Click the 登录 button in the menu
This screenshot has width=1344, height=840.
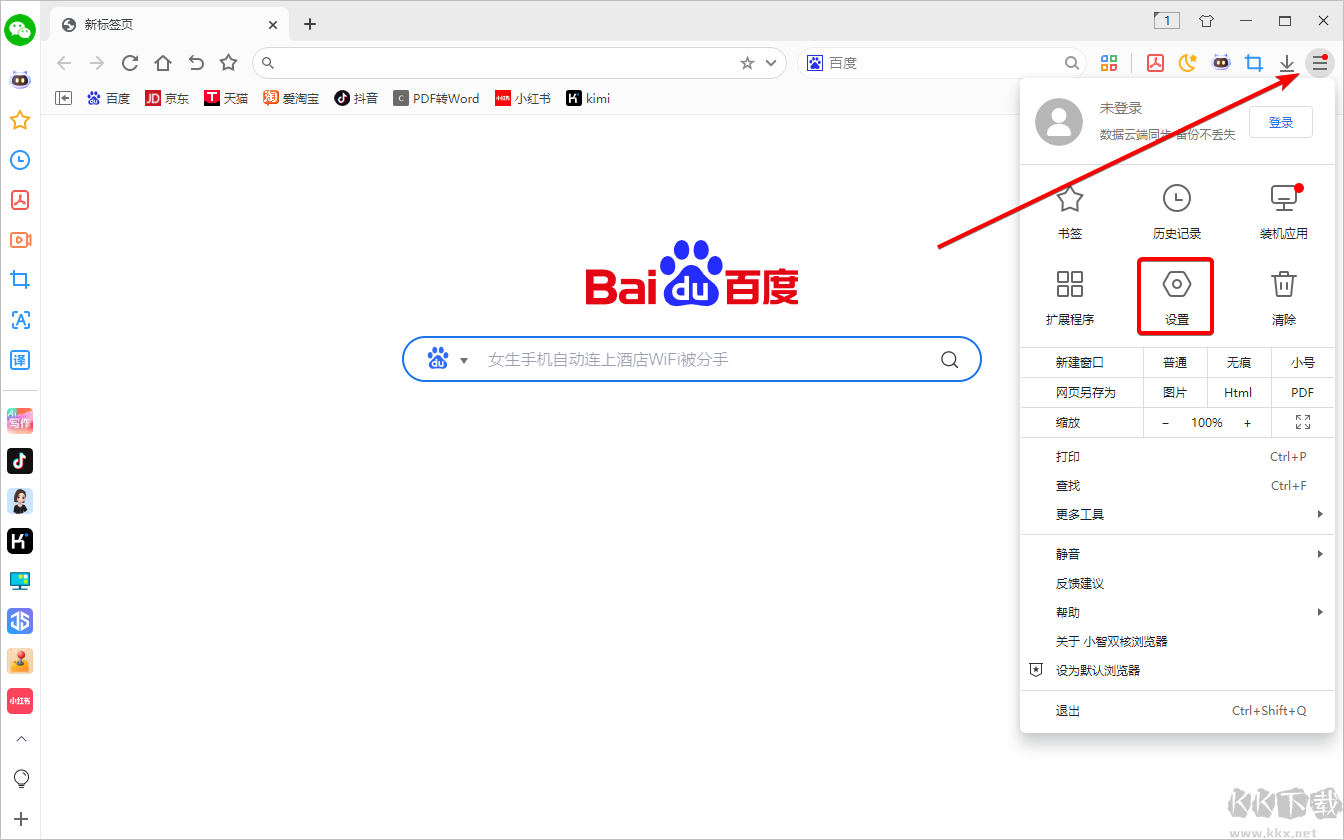(1280, 121)
